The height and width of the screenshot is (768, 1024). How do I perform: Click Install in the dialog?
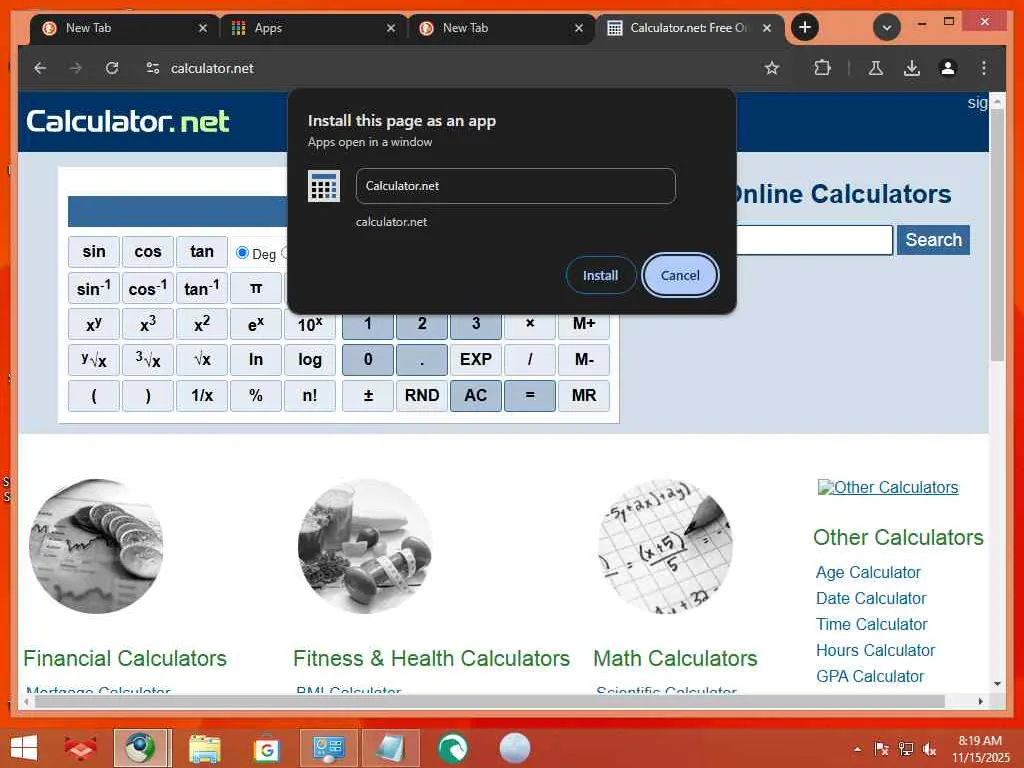pyautogui.click(x=600, y=275)
